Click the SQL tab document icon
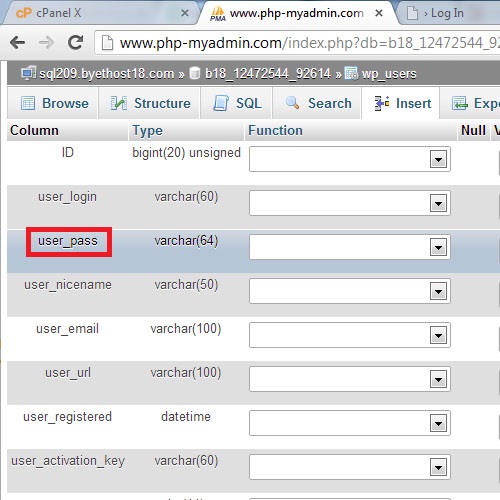Viewport: 500px width, 500px height. (221, 103)
